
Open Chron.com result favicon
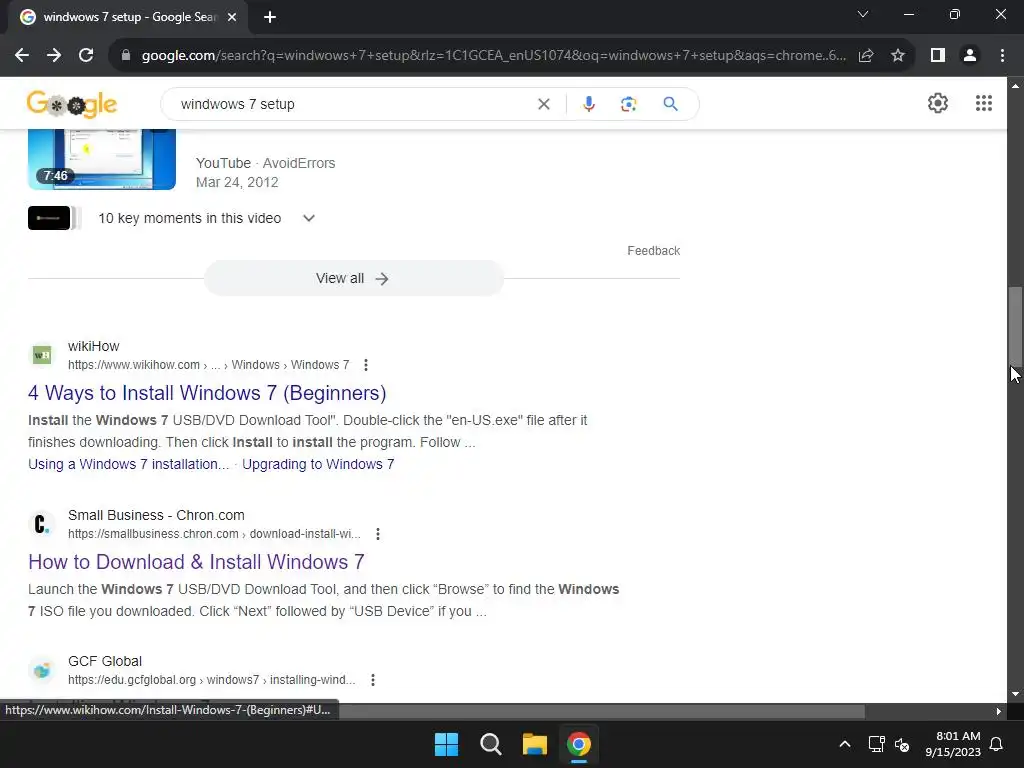pos(42,524)
